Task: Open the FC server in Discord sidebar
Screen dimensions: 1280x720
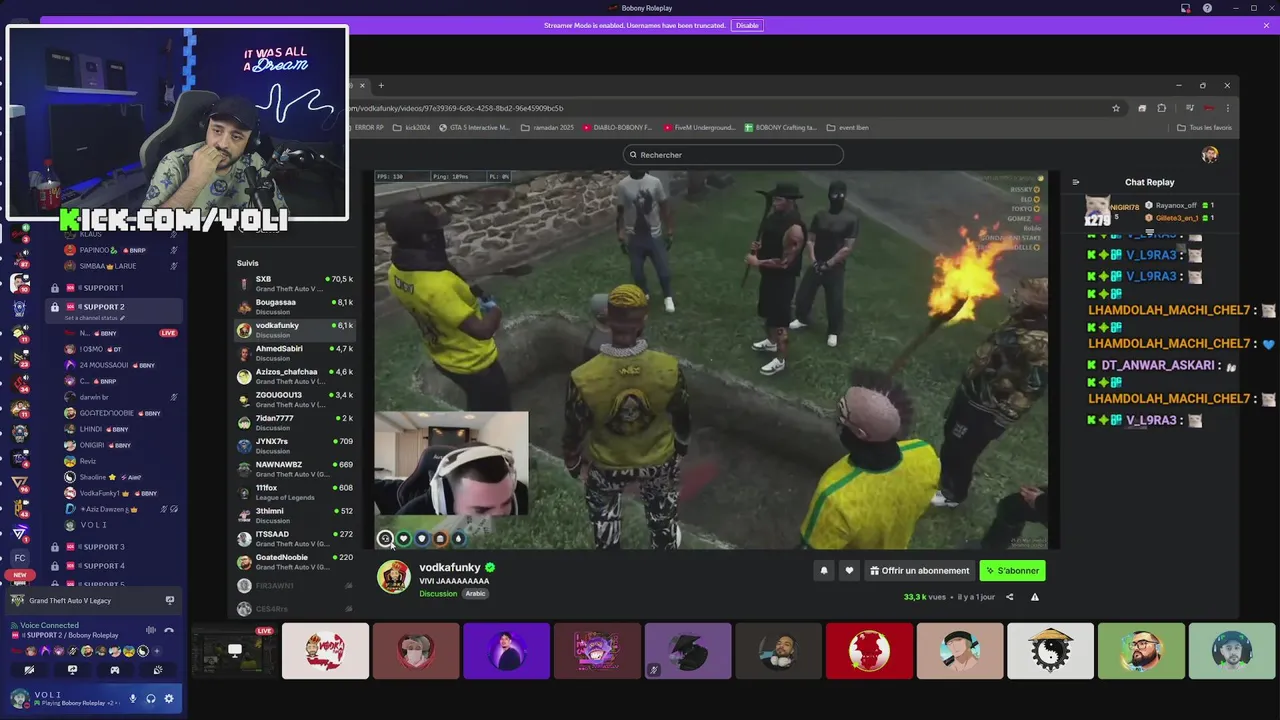Action: pos(20,557)
